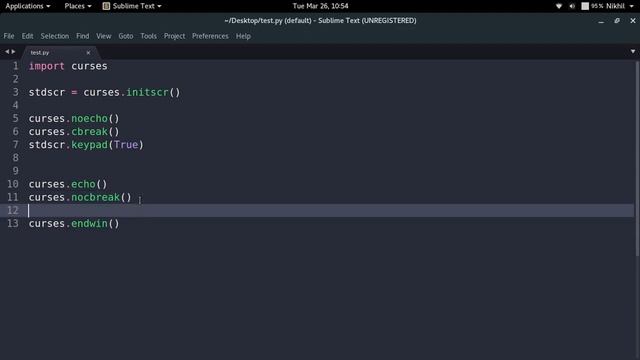Image resolution: width=640 pixels, height=360 pixels.
Task: Restore the Sublime Text window size
Action: click(x=617, y=20)
